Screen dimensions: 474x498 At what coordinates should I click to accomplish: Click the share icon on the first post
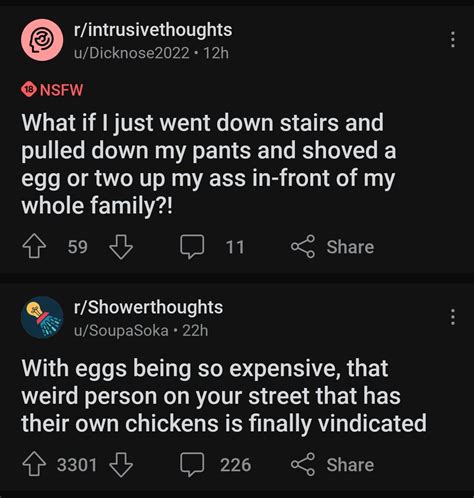303,247
